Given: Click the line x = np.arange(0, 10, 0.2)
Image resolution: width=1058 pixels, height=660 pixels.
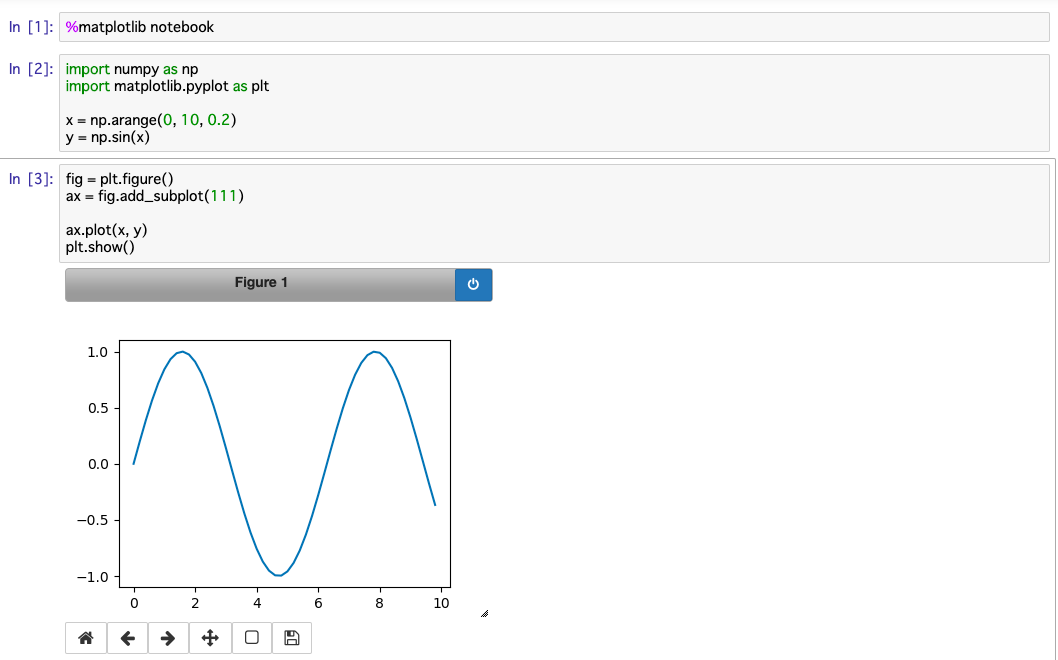Looking at the screenshot, I should tap(151, 120).
